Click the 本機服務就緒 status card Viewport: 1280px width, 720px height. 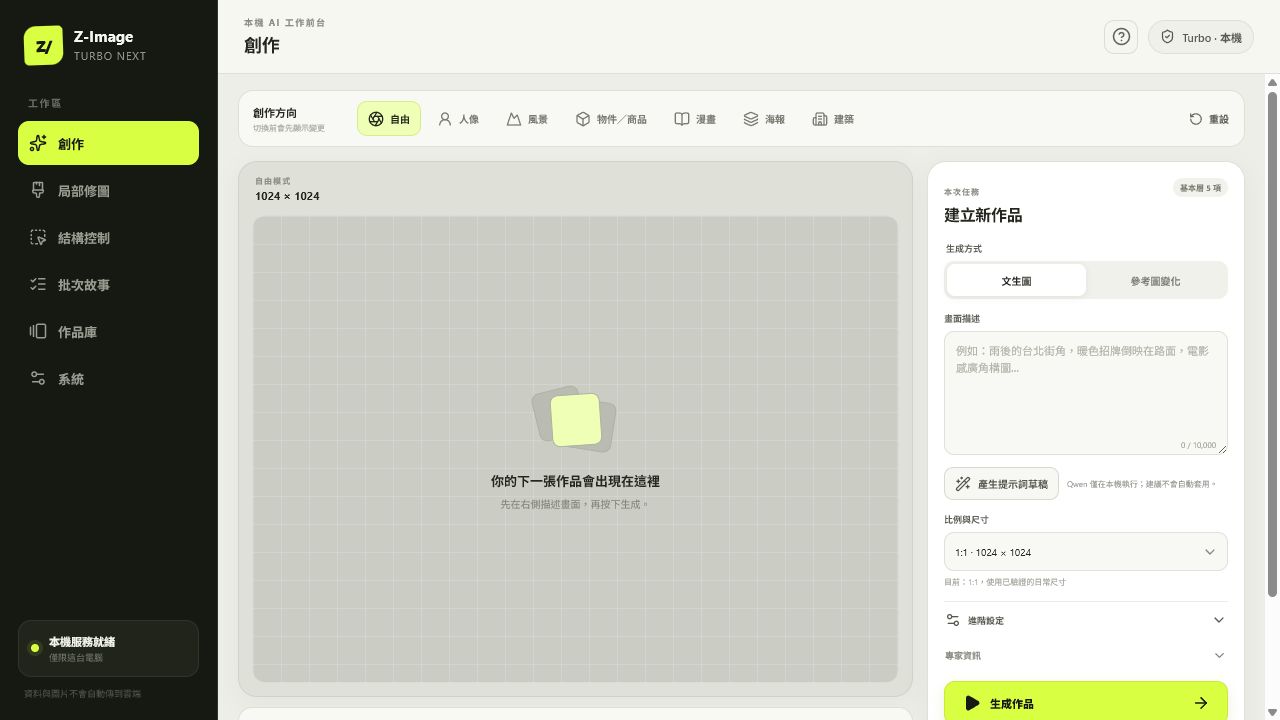point(108,649)
